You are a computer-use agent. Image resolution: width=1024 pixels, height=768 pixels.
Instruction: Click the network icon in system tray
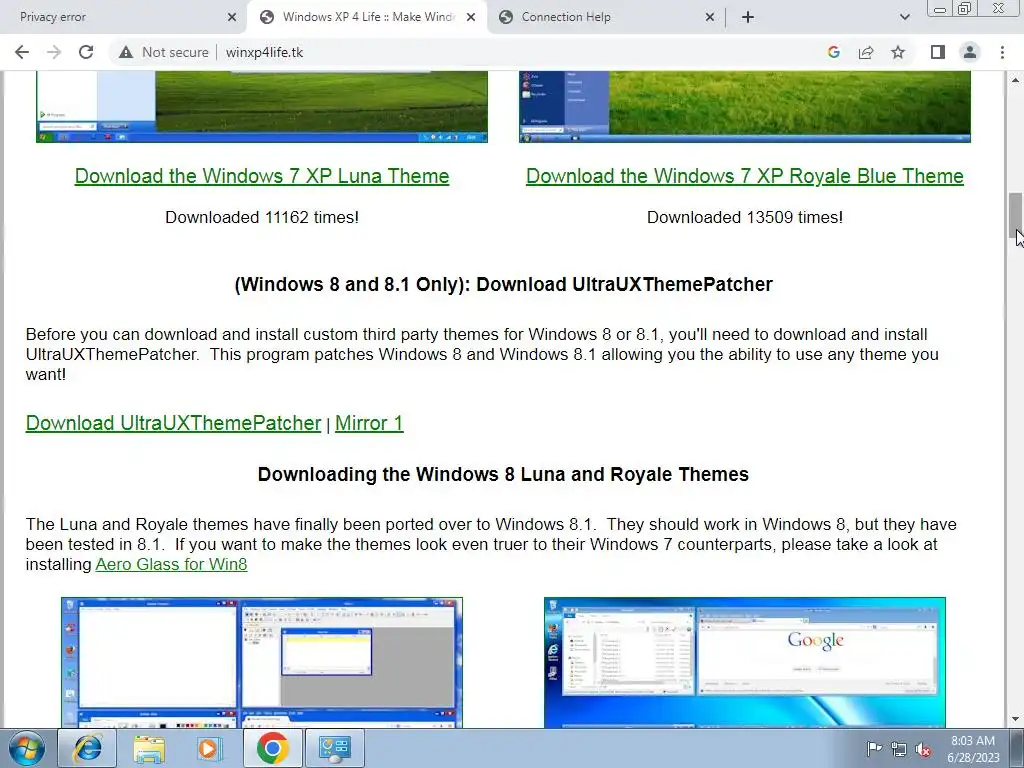pos(899,749)
